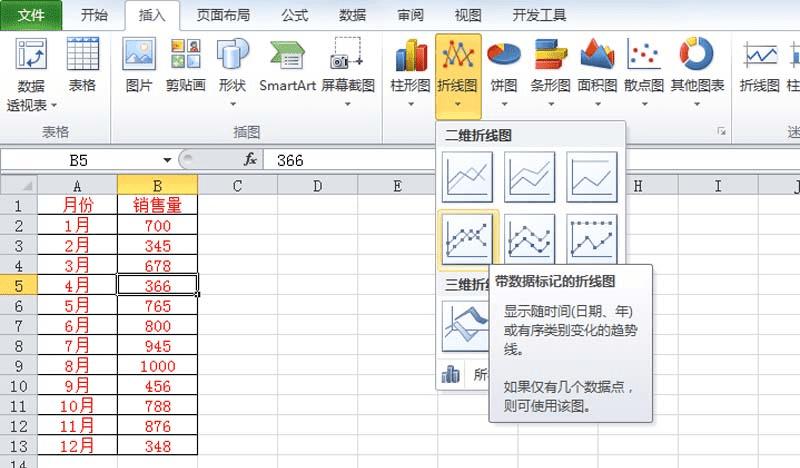800x468 pixels.
Task: Switch to the 公式 formulas tab
Action: [295, 15]
